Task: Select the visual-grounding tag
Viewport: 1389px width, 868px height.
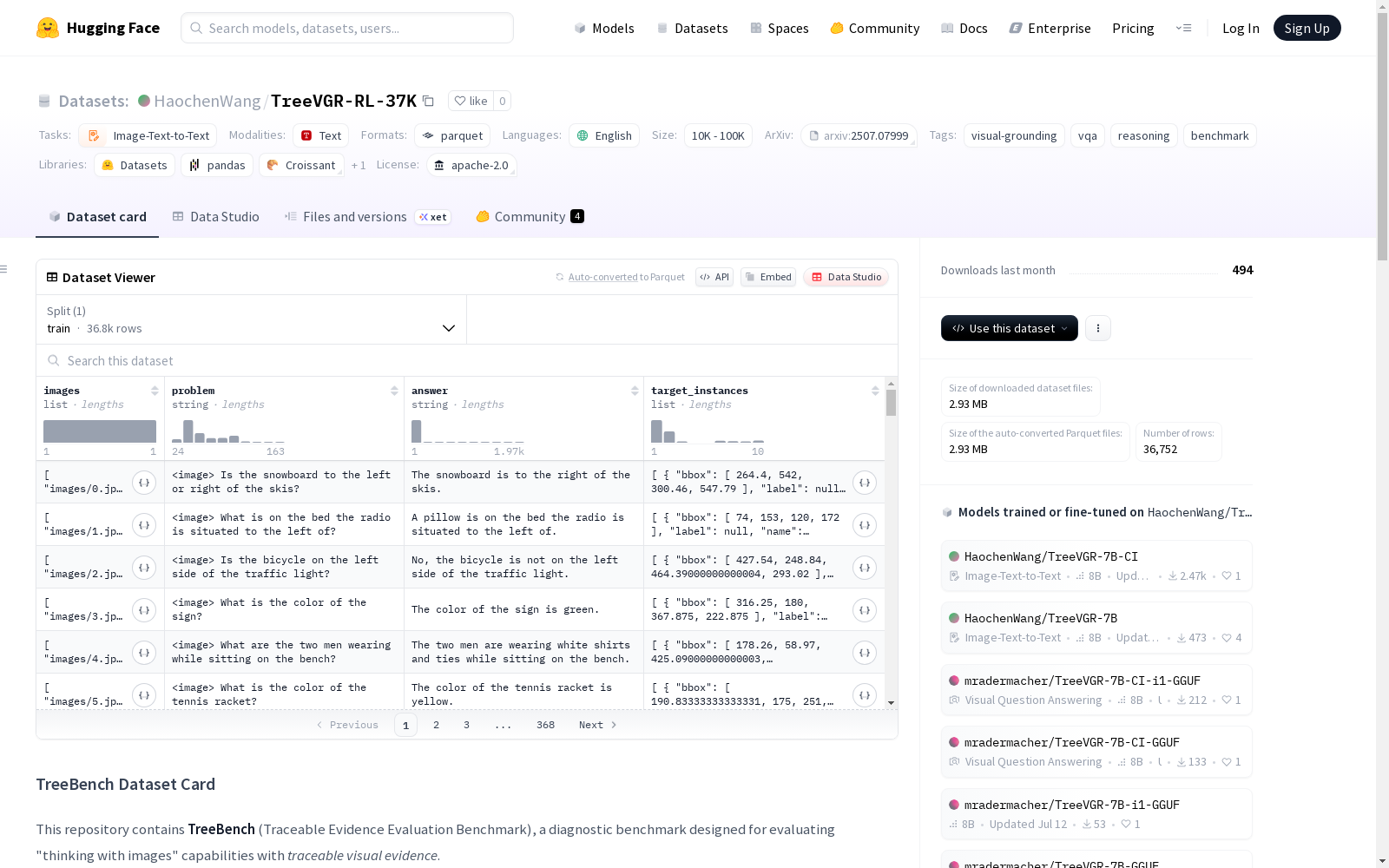Action: click(1014, 135)
